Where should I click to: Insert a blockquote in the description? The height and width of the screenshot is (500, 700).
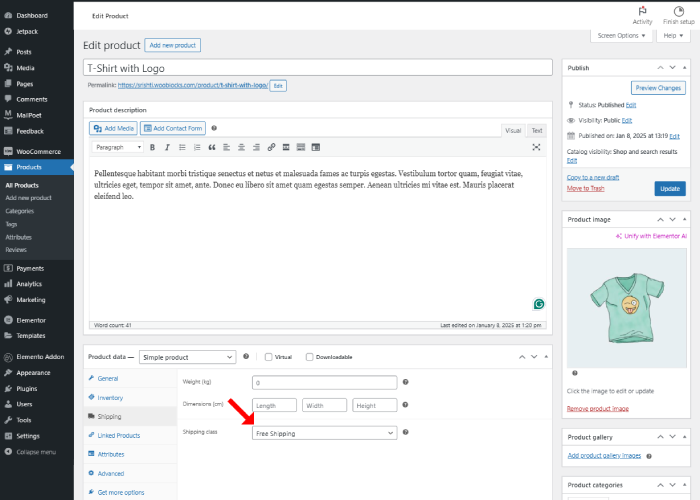tap(212, 147)
